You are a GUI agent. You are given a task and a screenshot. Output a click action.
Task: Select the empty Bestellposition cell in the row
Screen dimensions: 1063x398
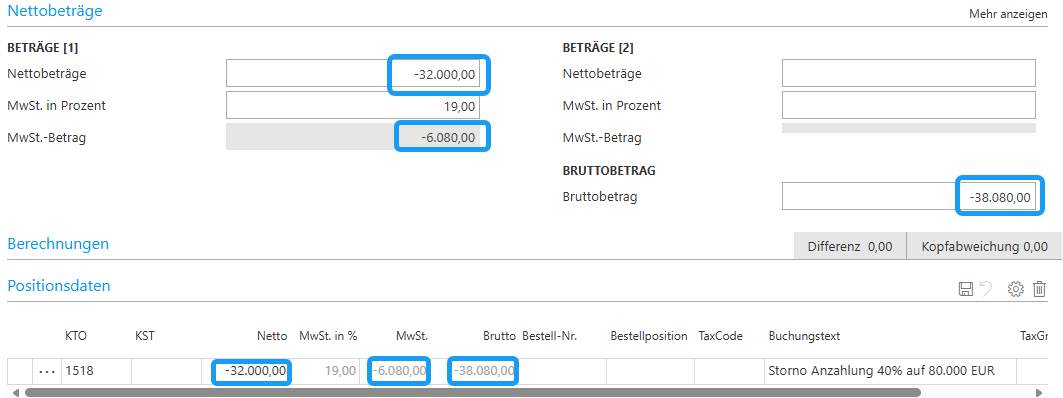[650, 372]
